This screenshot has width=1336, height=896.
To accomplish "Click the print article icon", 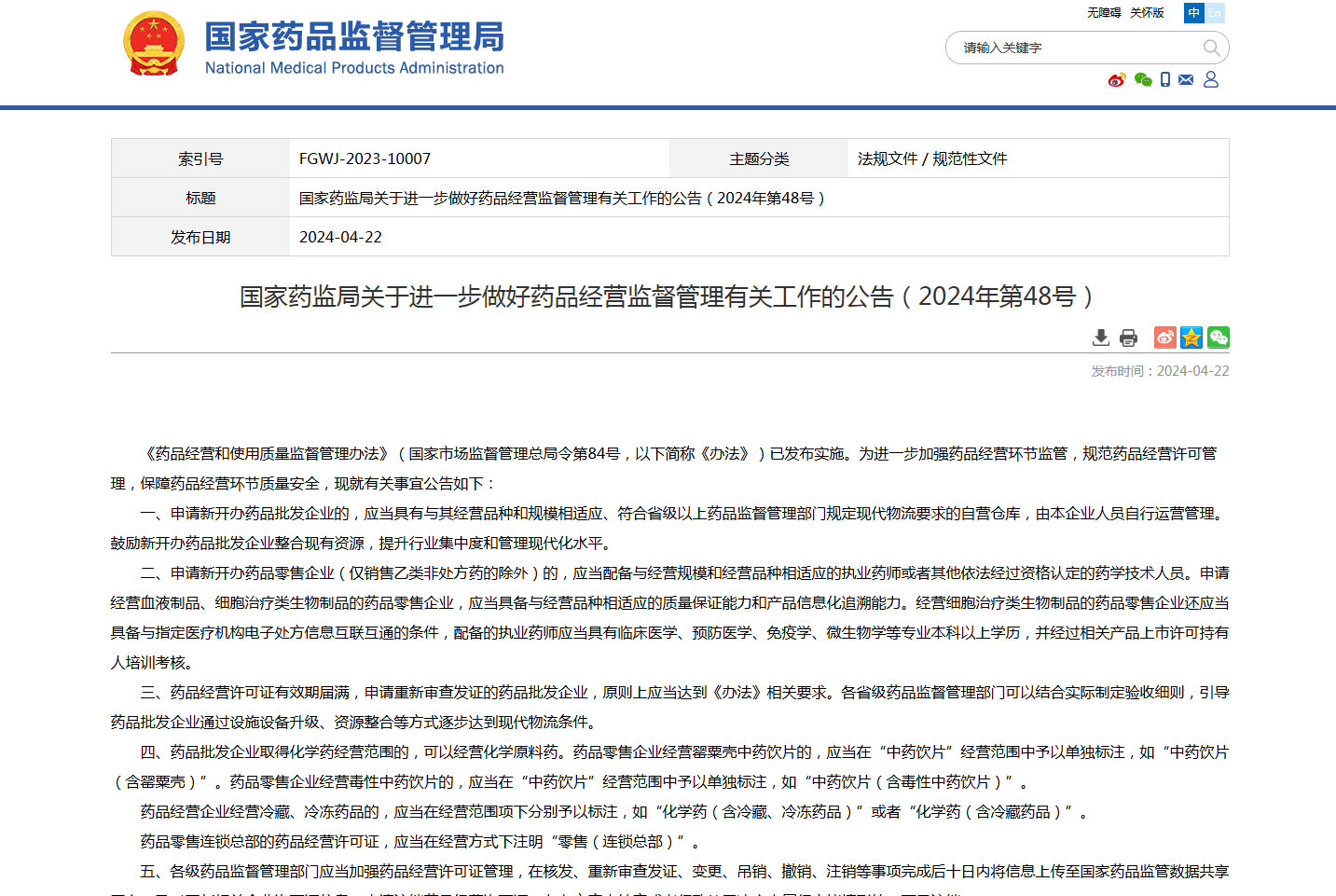I will (1128, 338).
